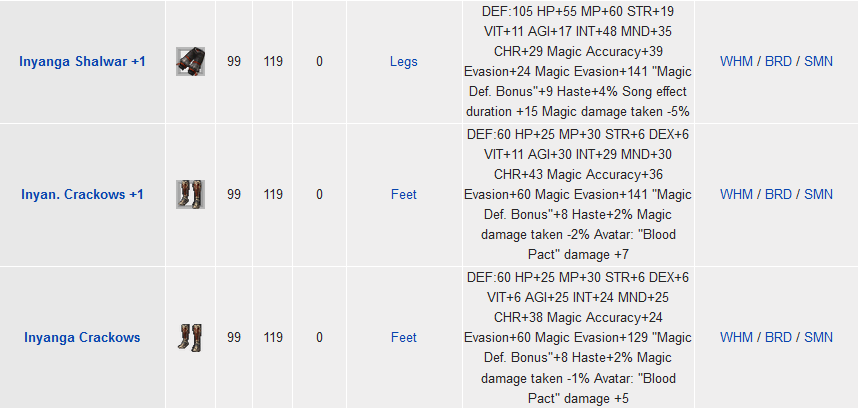The height and width of the screenshot is (408, 858).
Task: Open the Inyan. Crackows +1 item link
Action: point(83,194)
